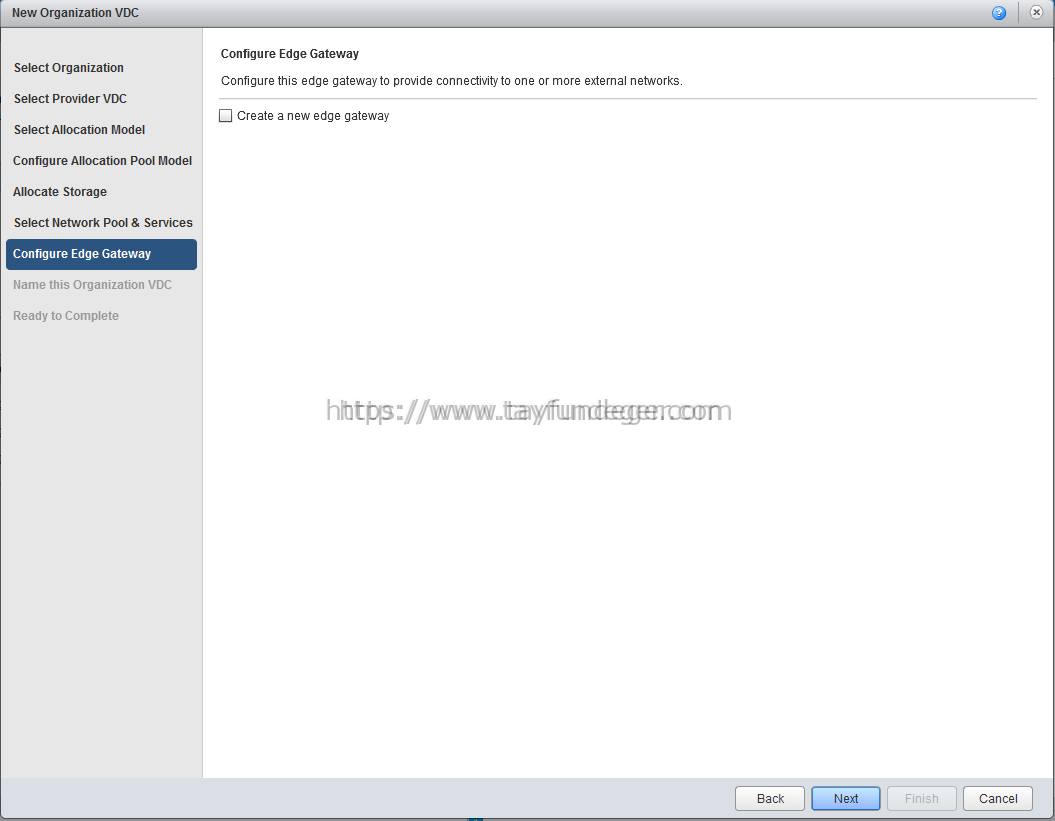This screenshot has width=1055, height=821.
Task: Select the Ready to Complete step
Action: click(66, 316)
